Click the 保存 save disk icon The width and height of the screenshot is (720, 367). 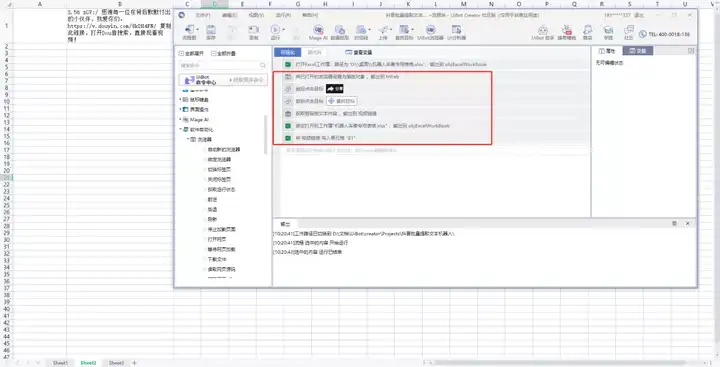click(211, 29)
